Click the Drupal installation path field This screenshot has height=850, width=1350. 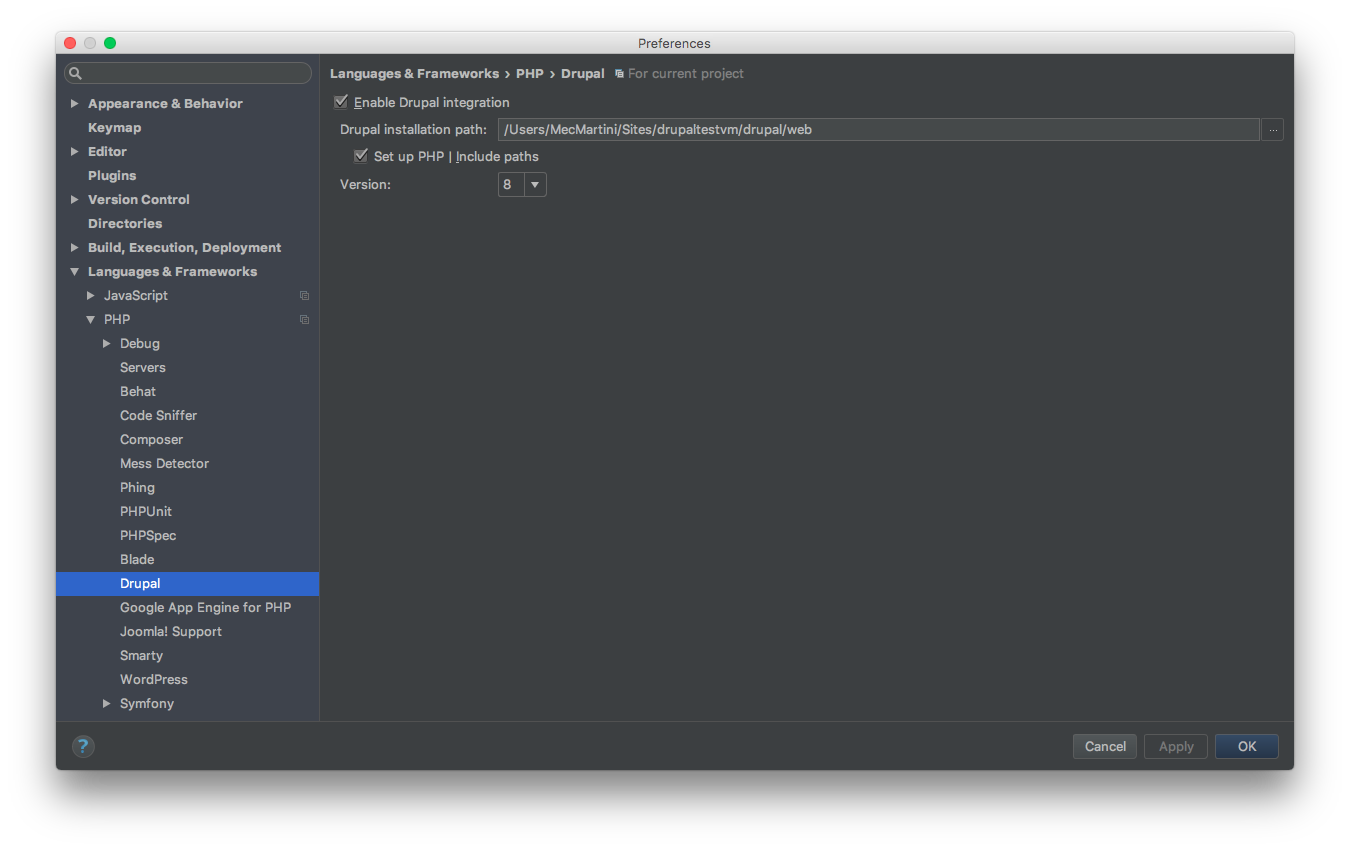point(878,129)
